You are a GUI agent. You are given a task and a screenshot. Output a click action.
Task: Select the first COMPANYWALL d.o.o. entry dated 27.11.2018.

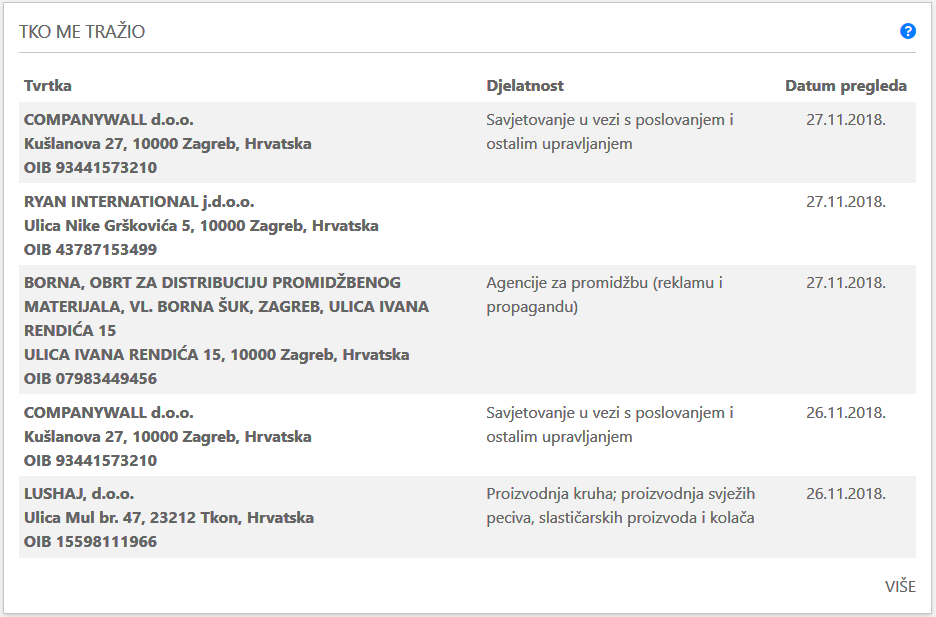(x=109, y=120)
